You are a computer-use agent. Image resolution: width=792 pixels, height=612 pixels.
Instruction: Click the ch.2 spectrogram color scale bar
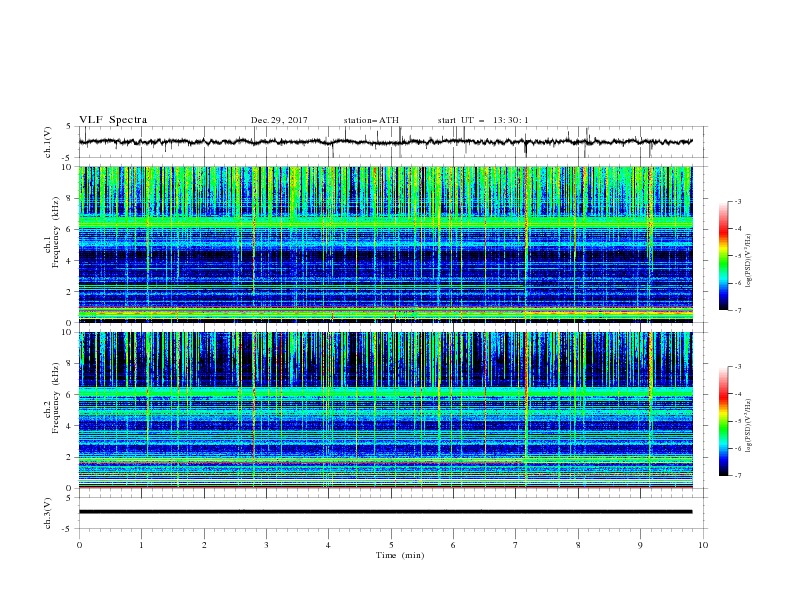point(724,421)
